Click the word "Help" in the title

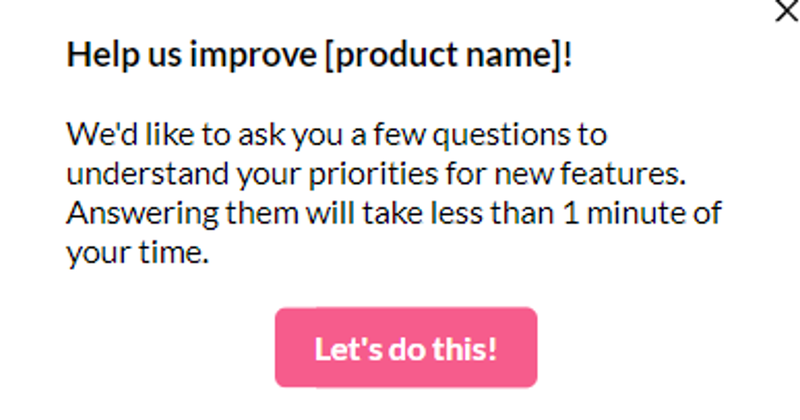(x=95, y=55)
